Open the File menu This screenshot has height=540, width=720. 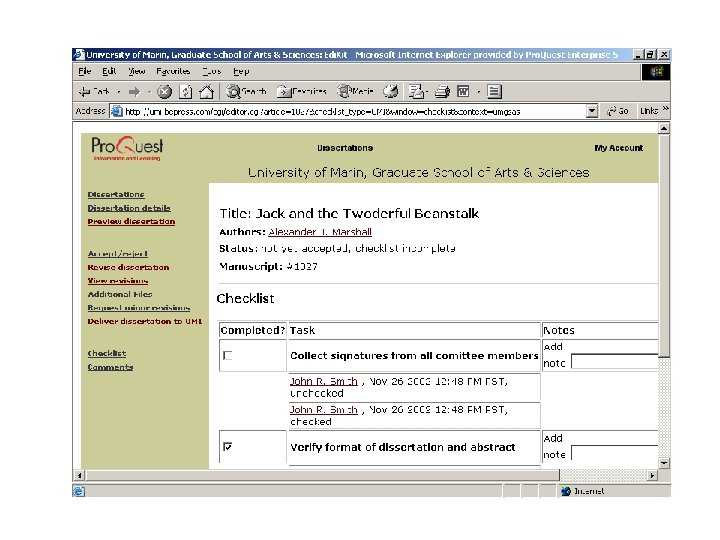pos(84,71)
